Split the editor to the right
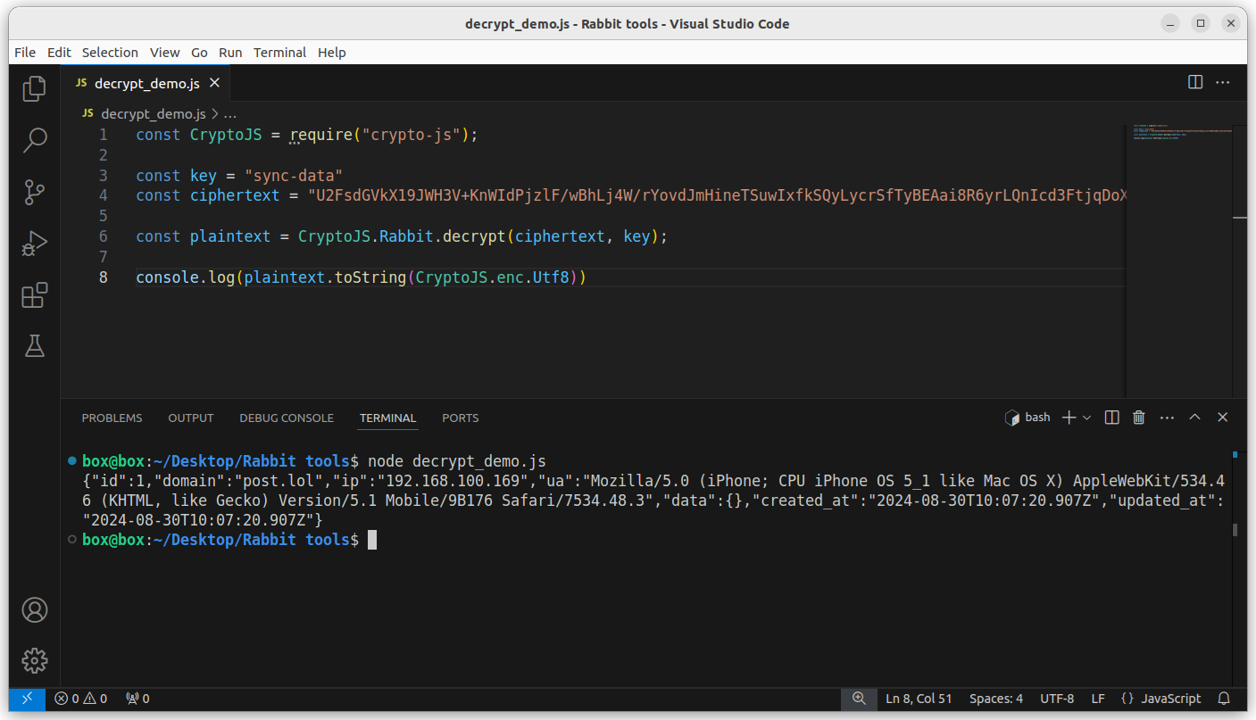 click(1195, 82)
